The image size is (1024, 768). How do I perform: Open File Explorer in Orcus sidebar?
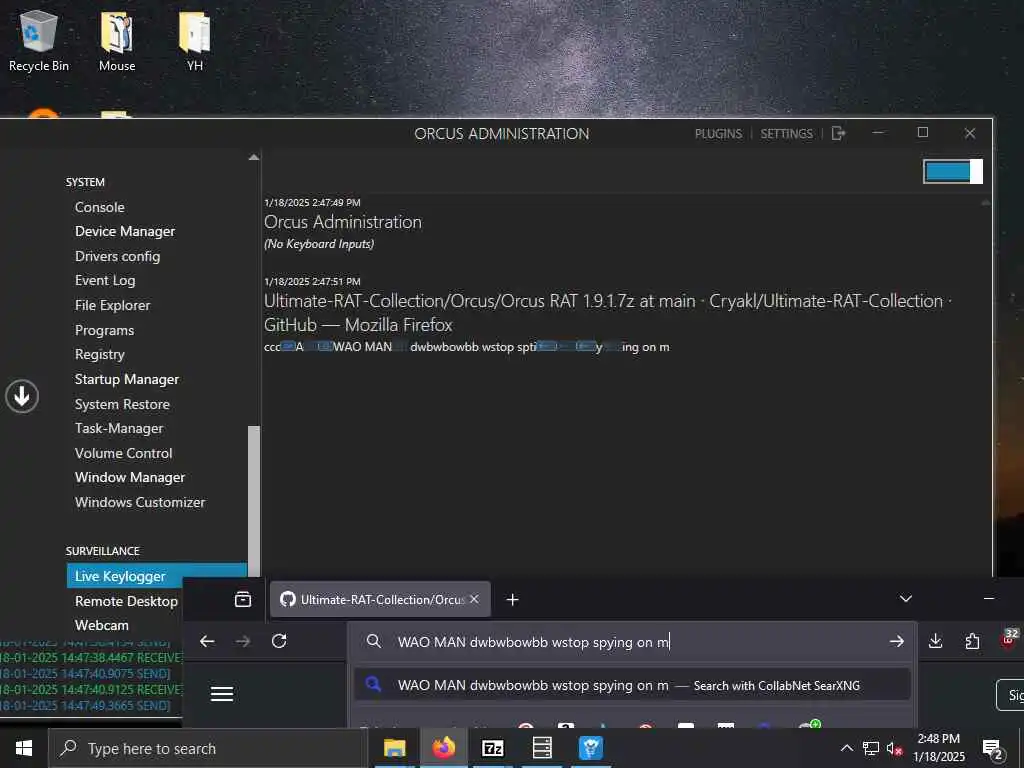click(112, 305)
